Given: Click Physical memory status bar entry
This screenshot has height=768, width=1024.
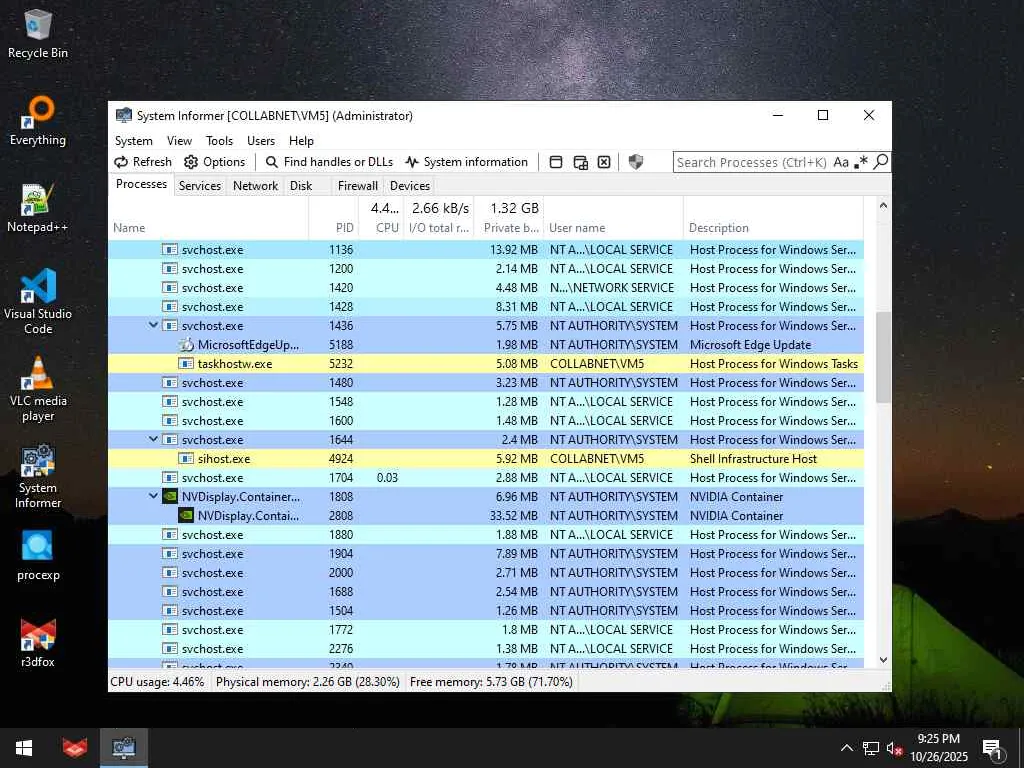Looking at the screenshot, I should 308,682.
